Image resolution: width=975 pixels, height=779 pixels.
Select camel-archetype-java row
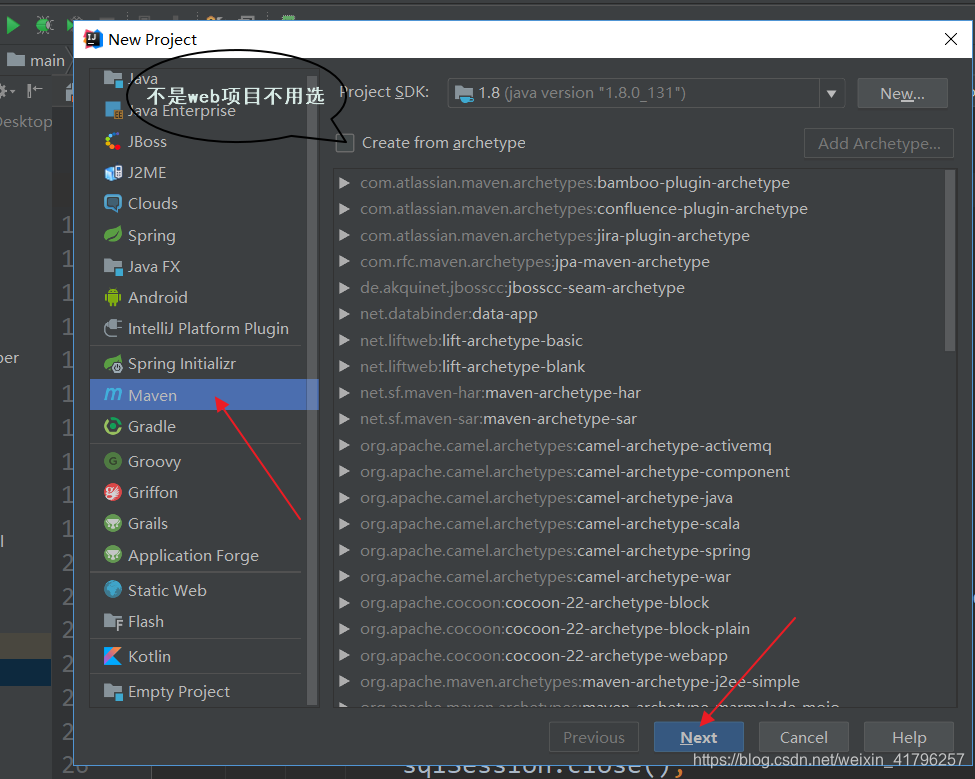click(x=639, y=498)
